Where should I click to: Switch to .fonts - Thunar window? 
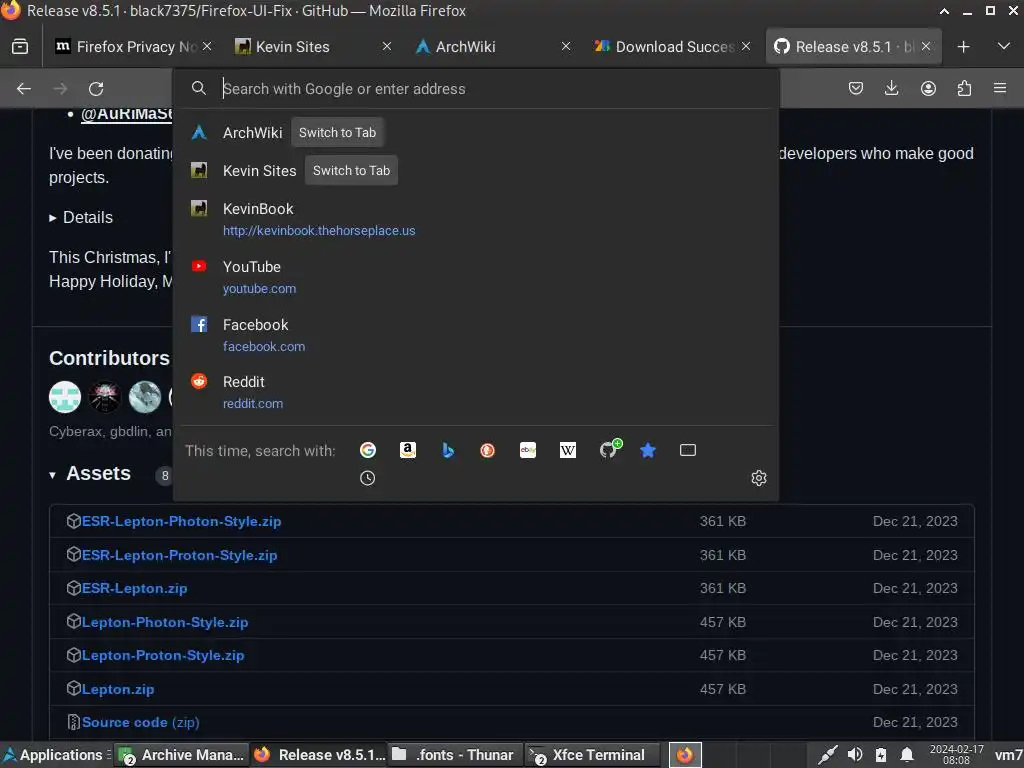point(456,755)
